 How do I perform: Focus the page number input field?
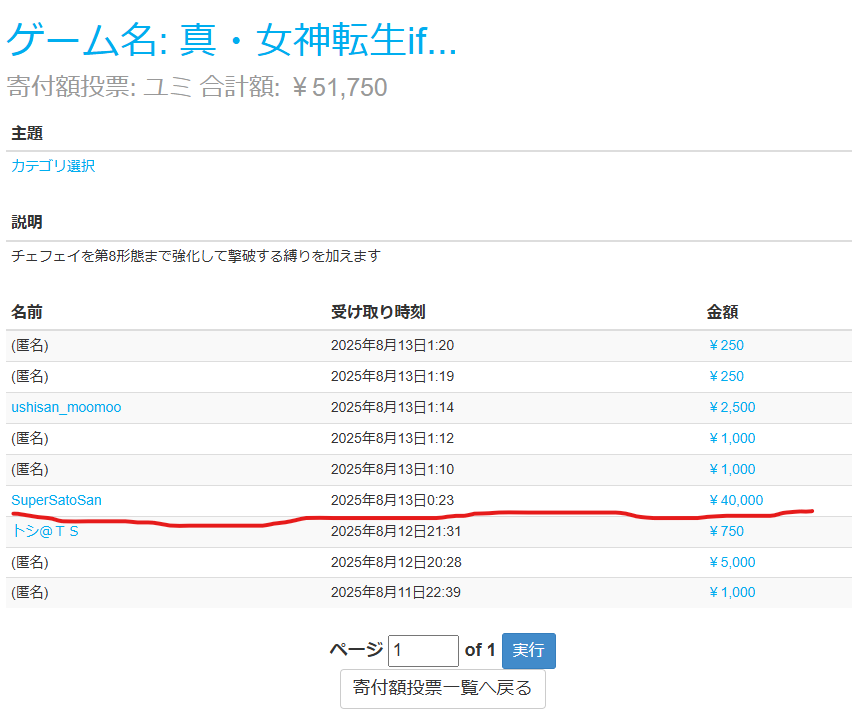(423, 651)
